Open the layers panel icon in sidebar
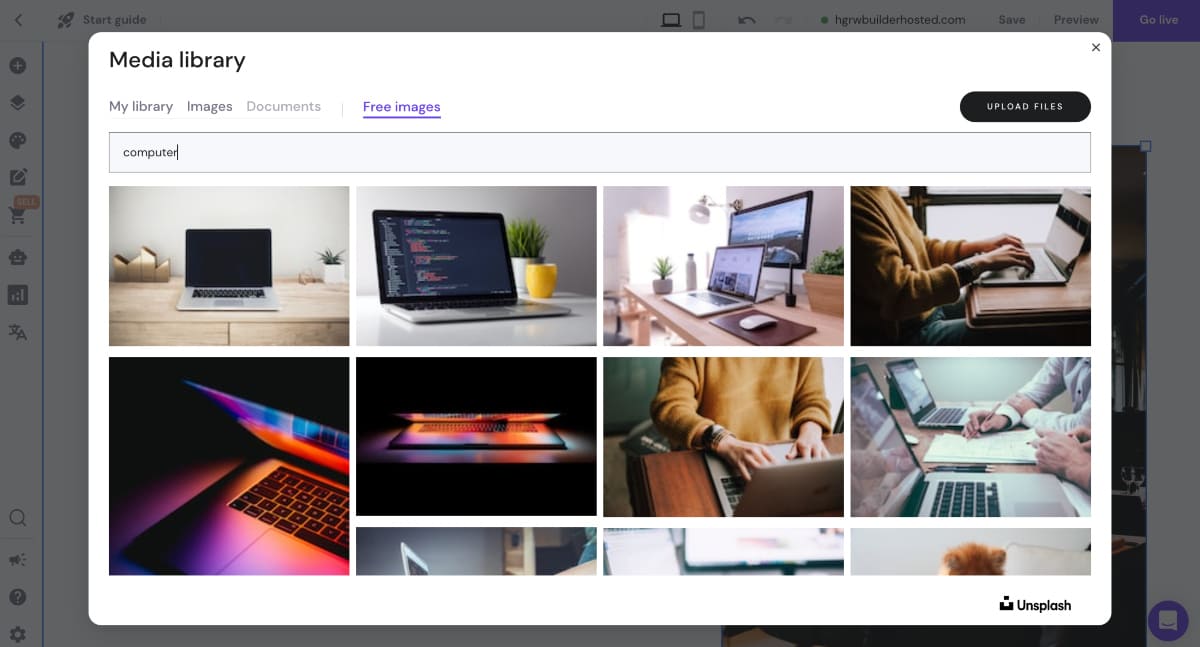Viewport: 1200px width, 647px height. pos(18,103)
